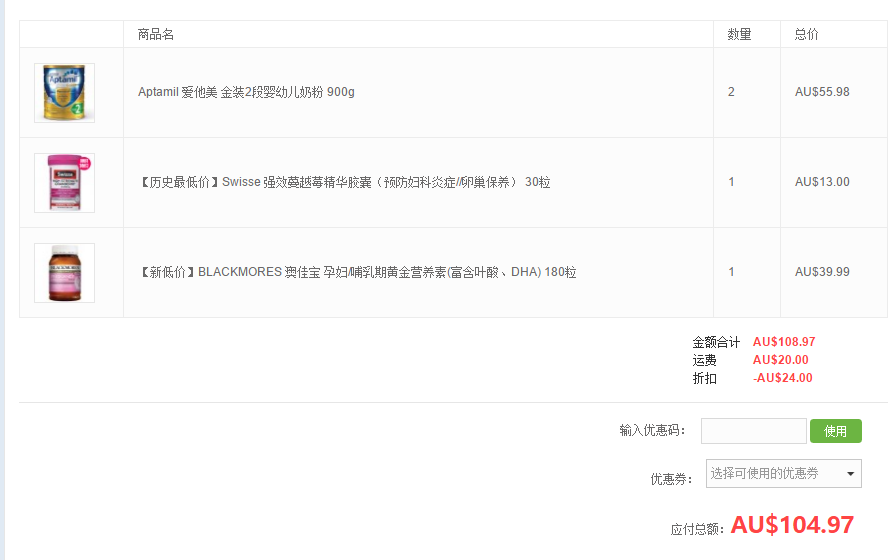Click the Swisse cranberry capsule product image
This screenshot has height=560, width=890.
pos(64,183)
